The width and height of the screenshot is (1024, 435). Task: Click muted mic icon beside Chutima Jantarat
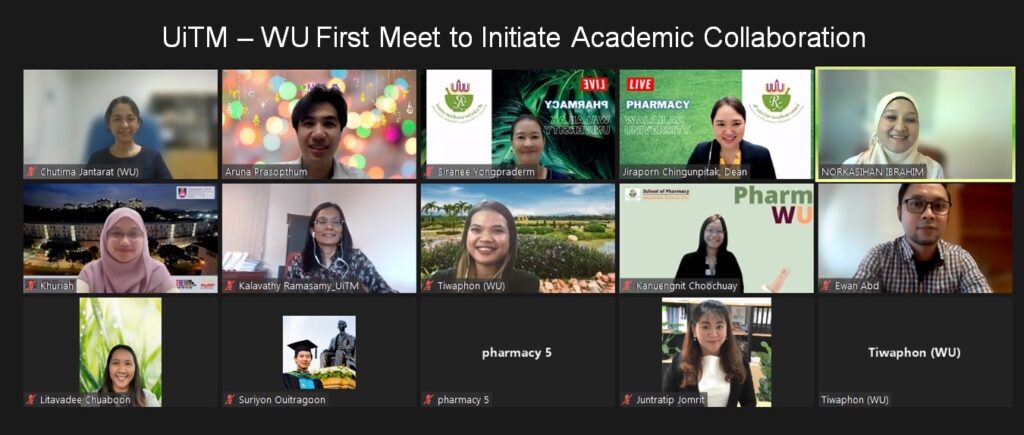pyautogui.click(x=31, y=172)
